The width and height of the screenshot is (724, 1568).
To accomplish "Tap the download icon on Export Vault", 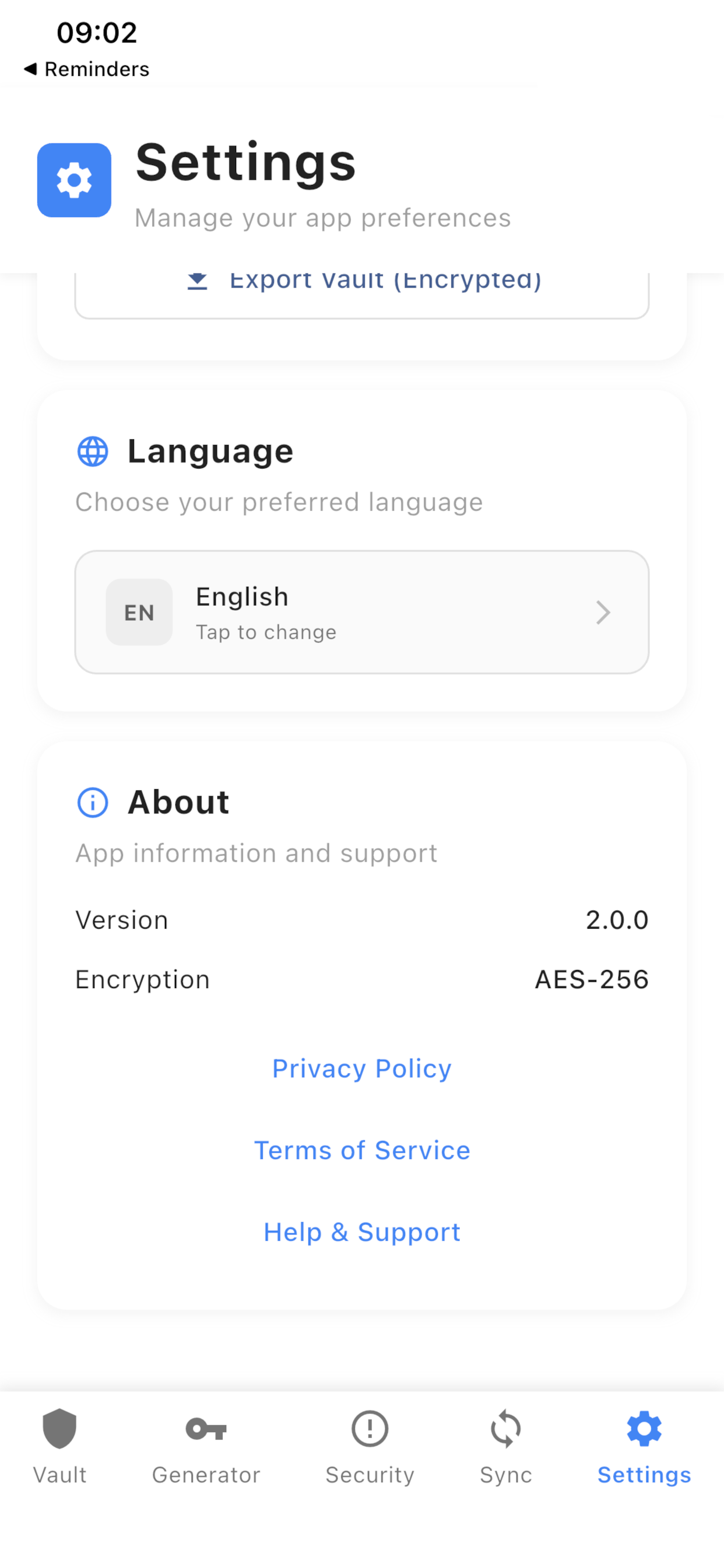I will coord(197,281).
